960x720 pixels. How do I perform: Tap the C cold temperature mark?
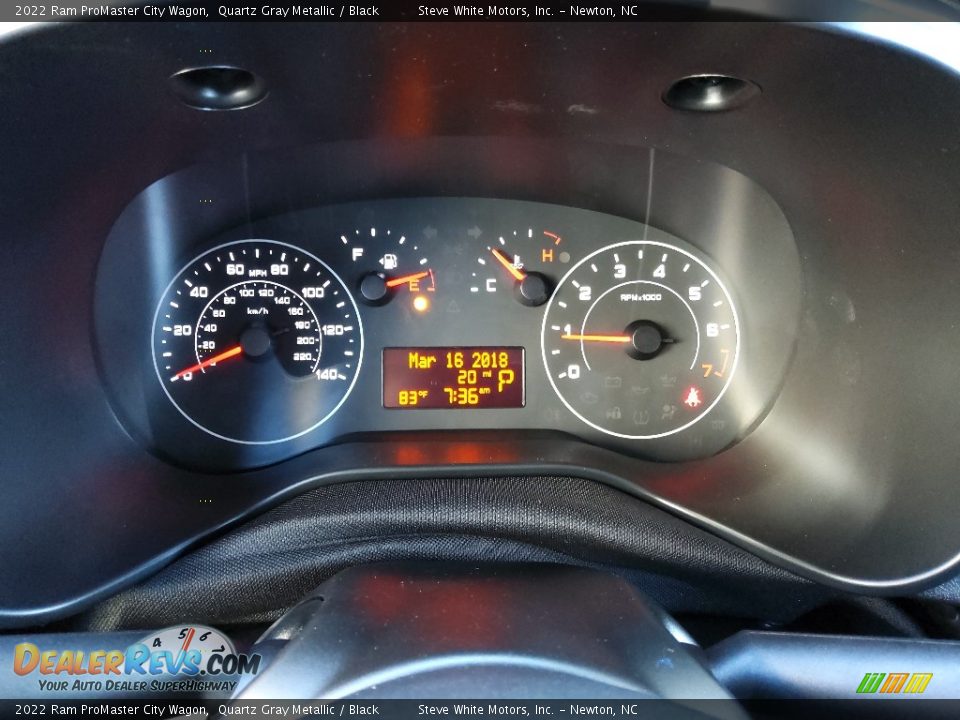490,285
